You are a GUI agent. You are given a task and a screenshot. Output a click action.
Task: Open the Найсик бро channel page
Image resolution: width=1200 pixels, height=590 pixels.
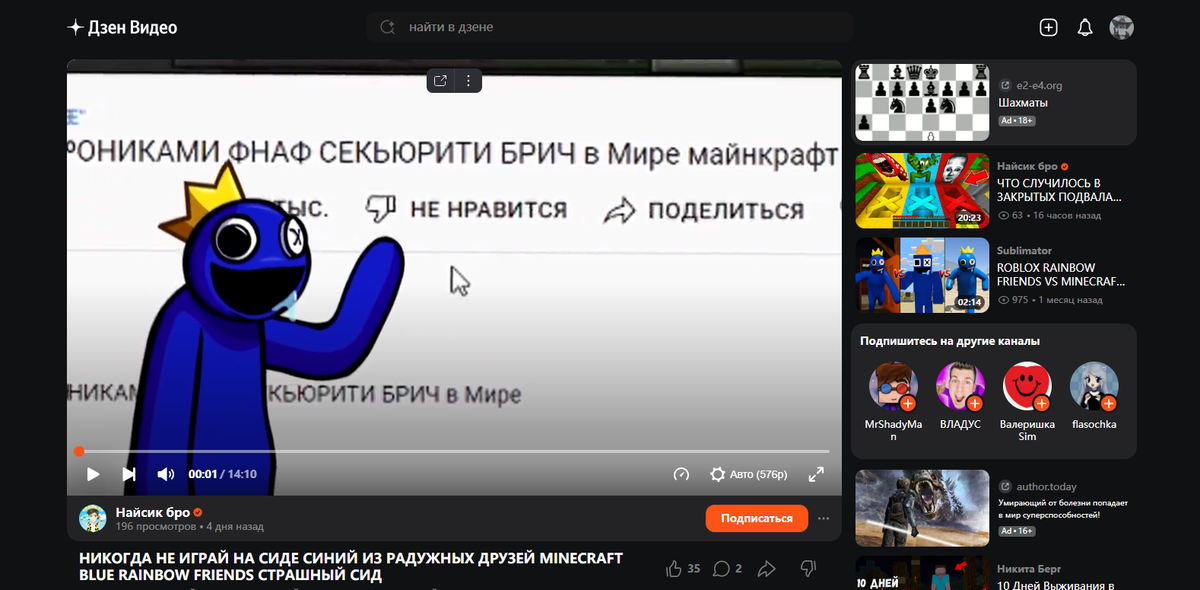point(152,512)
